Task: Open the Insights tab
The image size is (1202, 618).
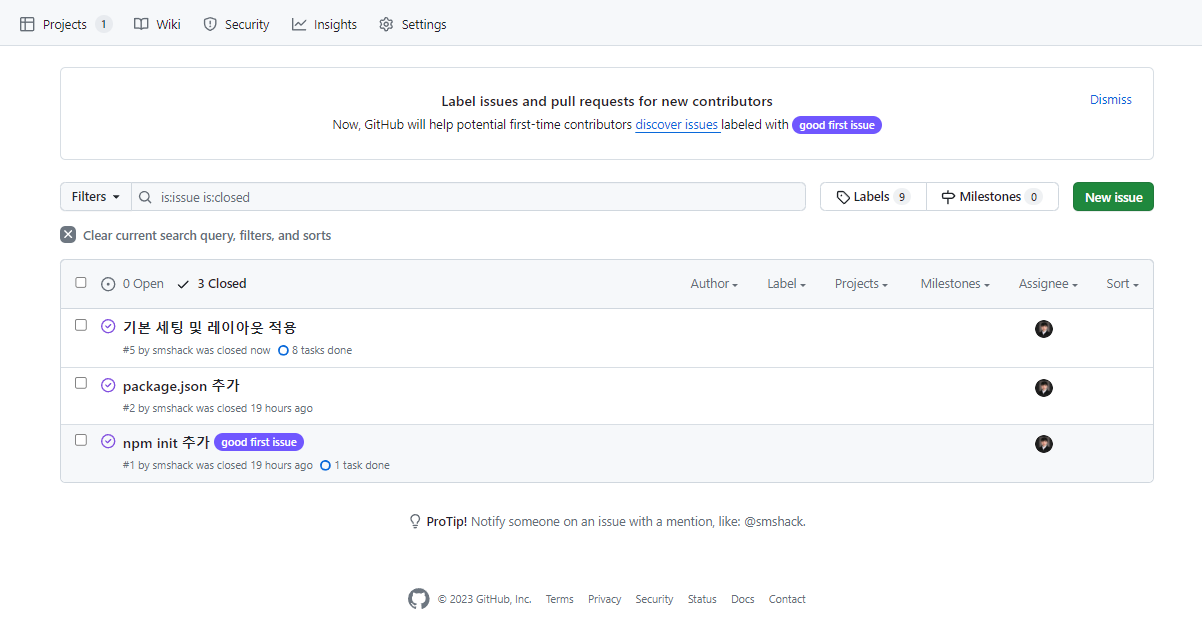Action: [324, 24]
